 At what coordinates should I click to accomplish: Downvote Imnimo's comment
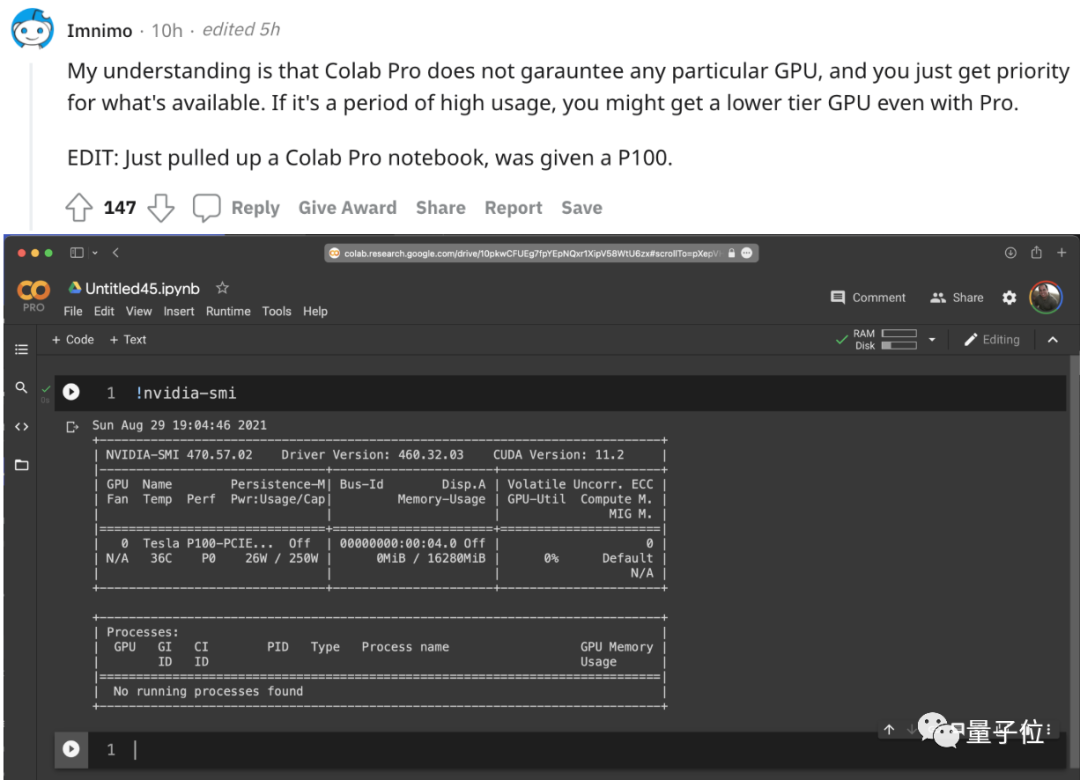click(x=160, y=207)
